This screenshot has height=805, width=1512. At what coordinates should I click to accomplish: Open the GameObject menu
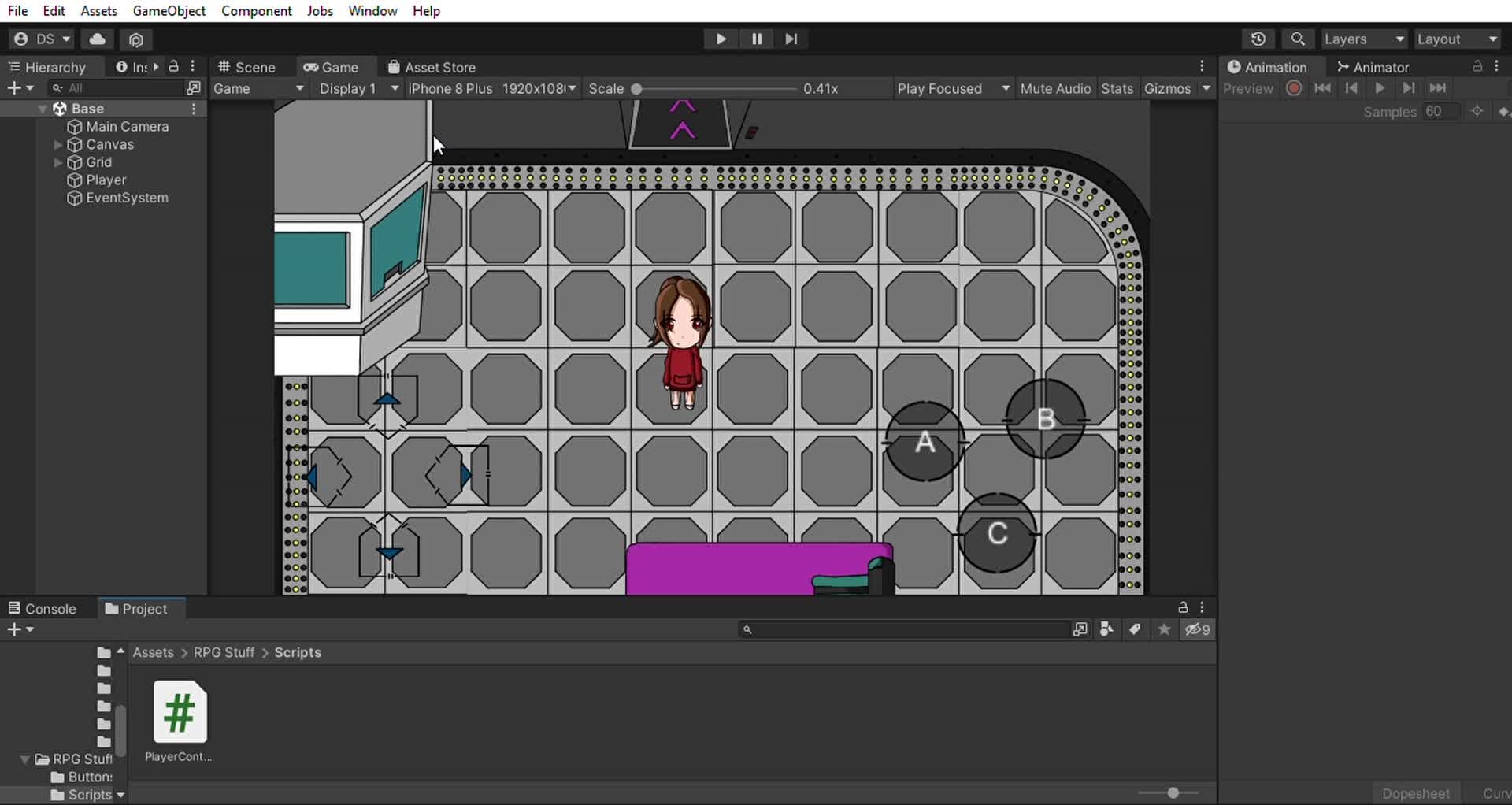(x=169, y=11)
